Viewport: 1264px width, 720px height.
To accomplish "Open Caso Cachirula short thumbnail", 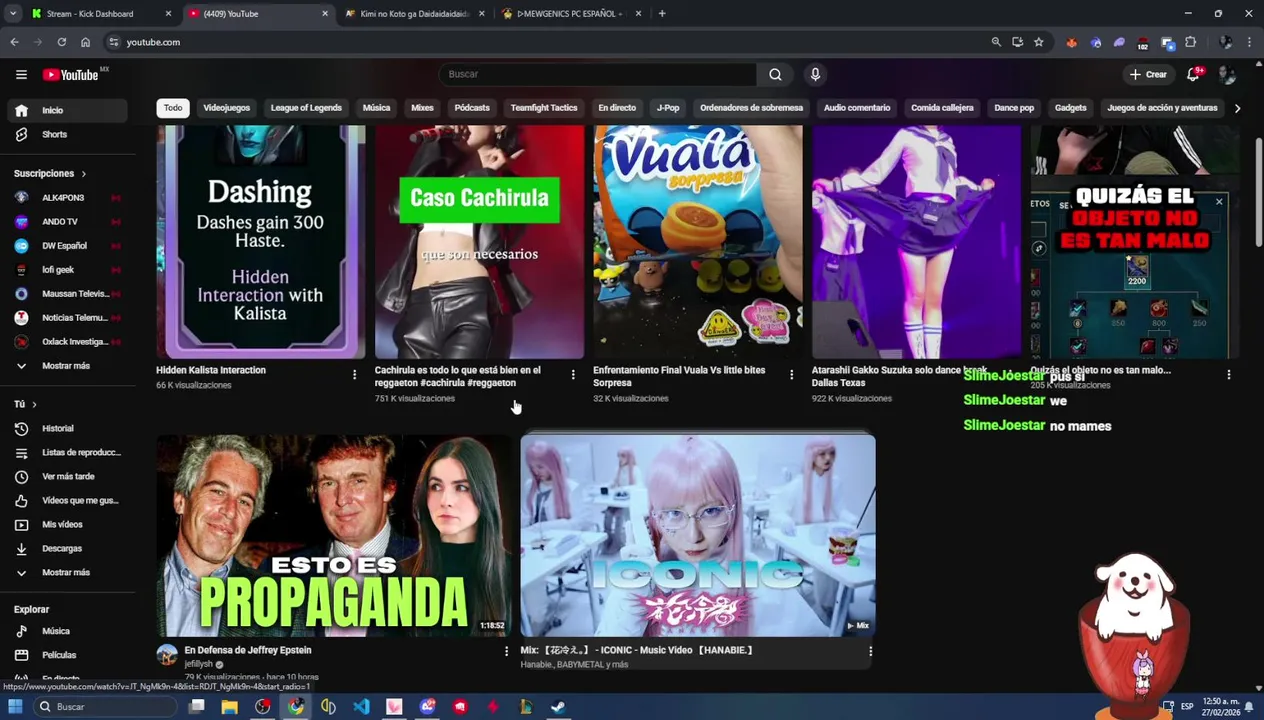I will 479,241.
